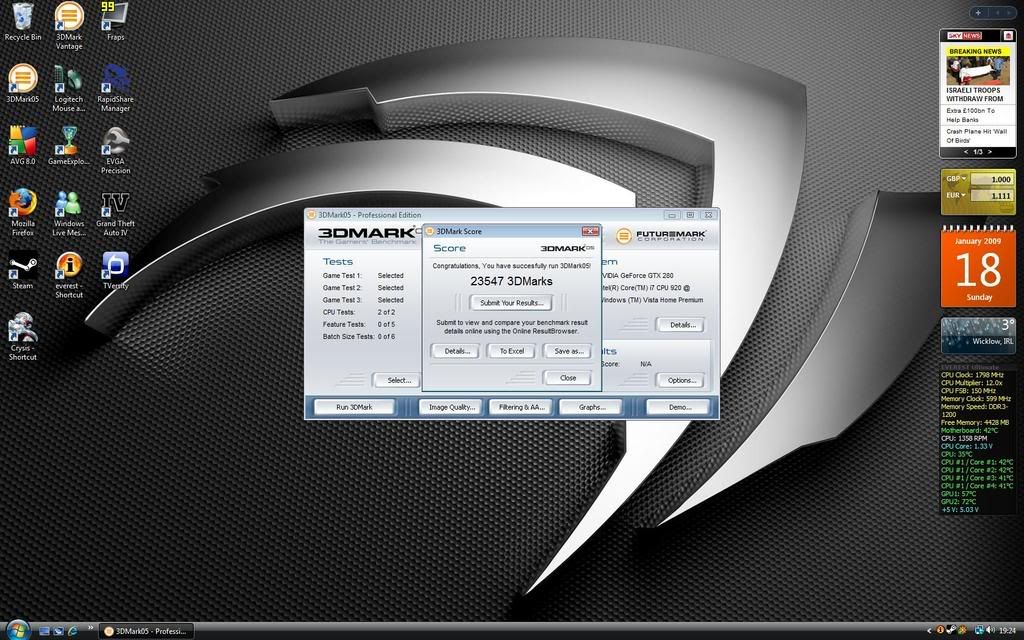
Task: Open the EUR currency dropdown in gadget
Action: [956, 195]
